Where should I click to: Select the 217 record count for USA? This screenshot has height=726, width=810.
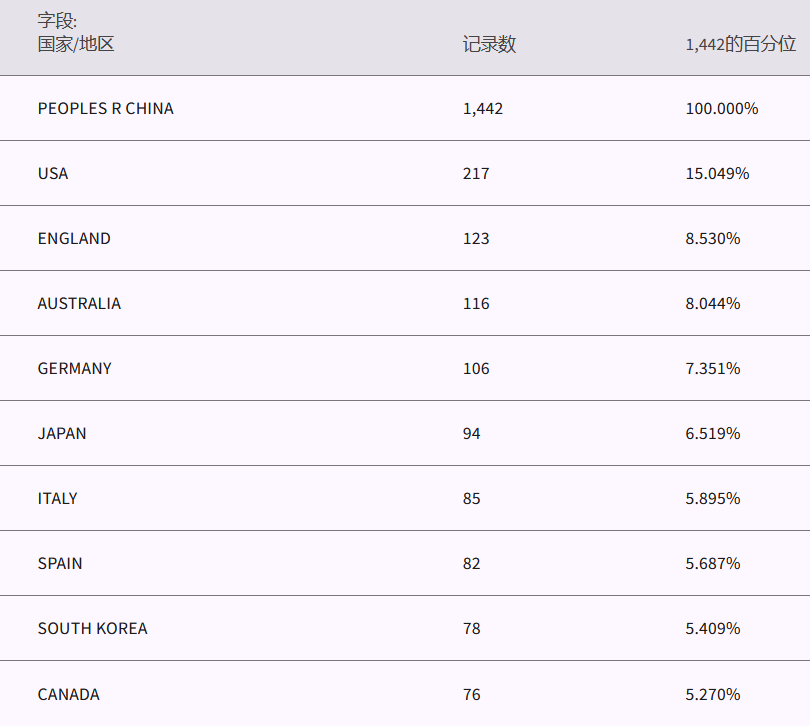pyautogui.click(x=476, y=173)
